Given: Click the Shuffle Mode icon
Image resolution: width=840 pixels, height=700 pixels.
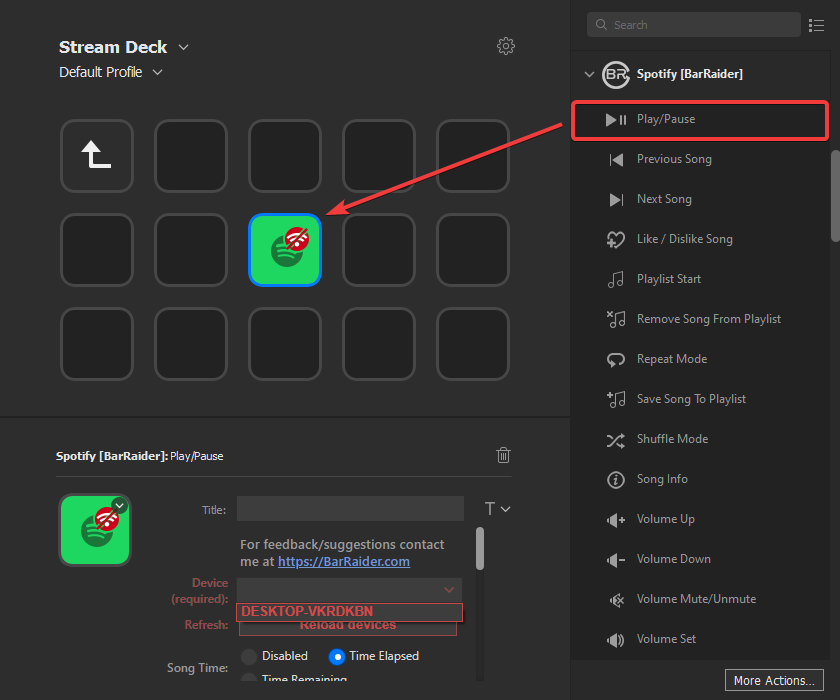Looking at the screenshot, I should point(616,440).
